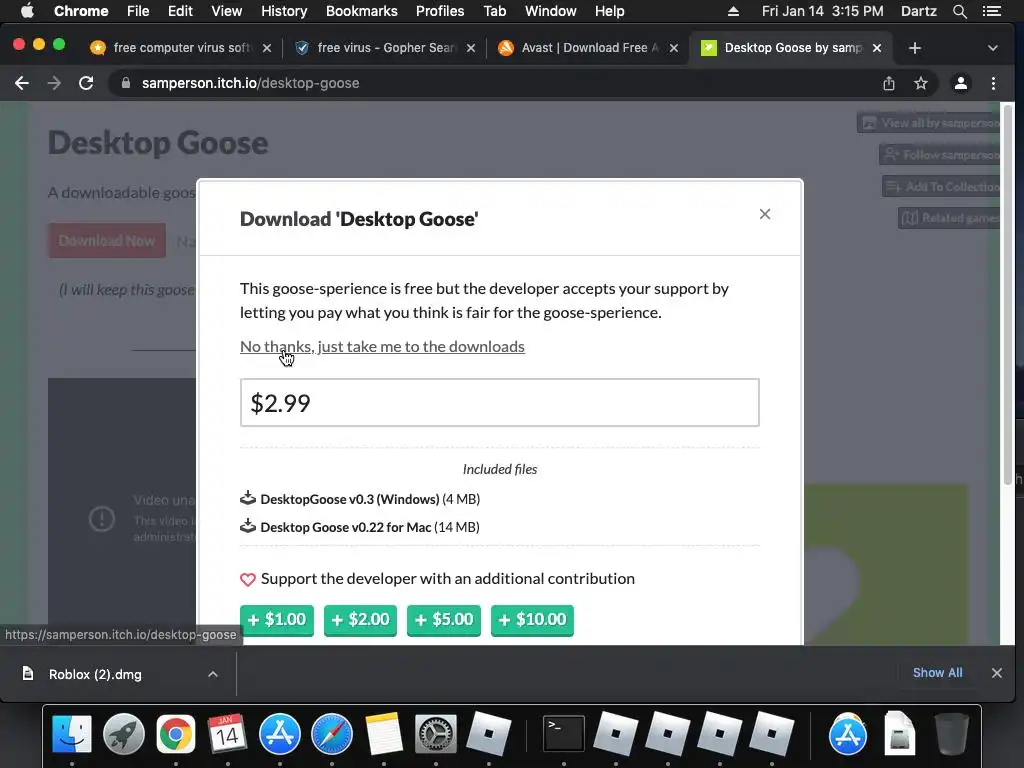The height and width of the screenshot is (768, 1024).
Task: Click DesktopGoose v0.3 (Windows) file entry
Action: [x=360, y=499]
